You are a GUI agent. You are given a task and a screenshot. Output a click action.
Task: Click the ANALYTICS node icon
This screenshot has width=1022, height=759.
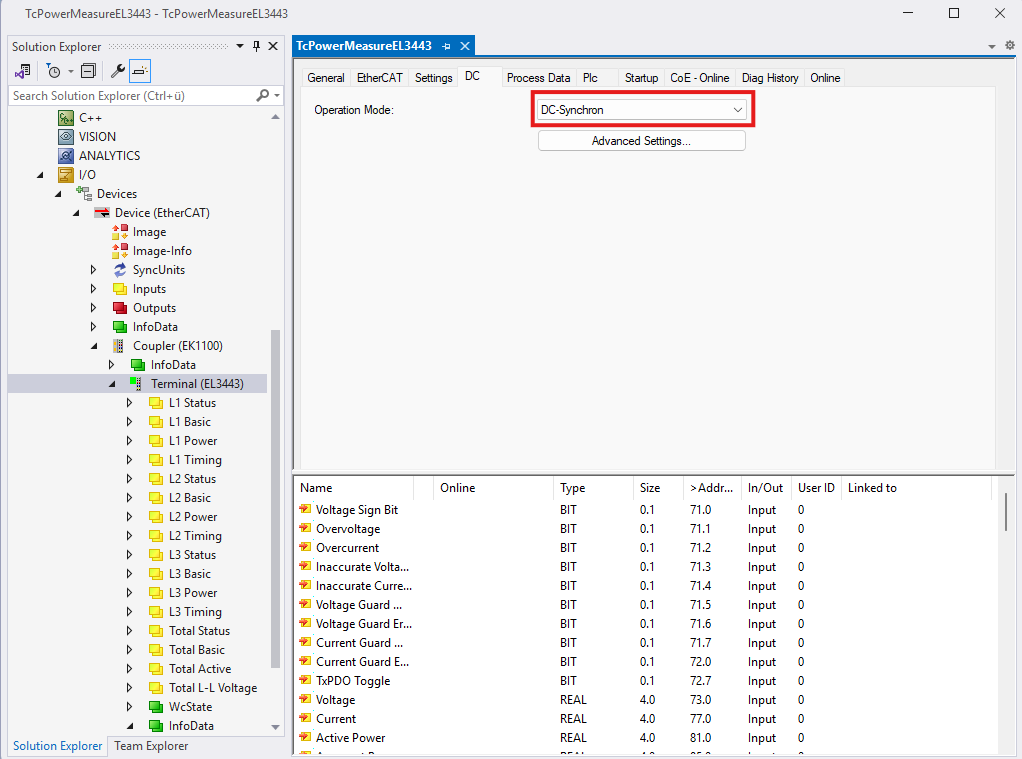pos(66,156)
